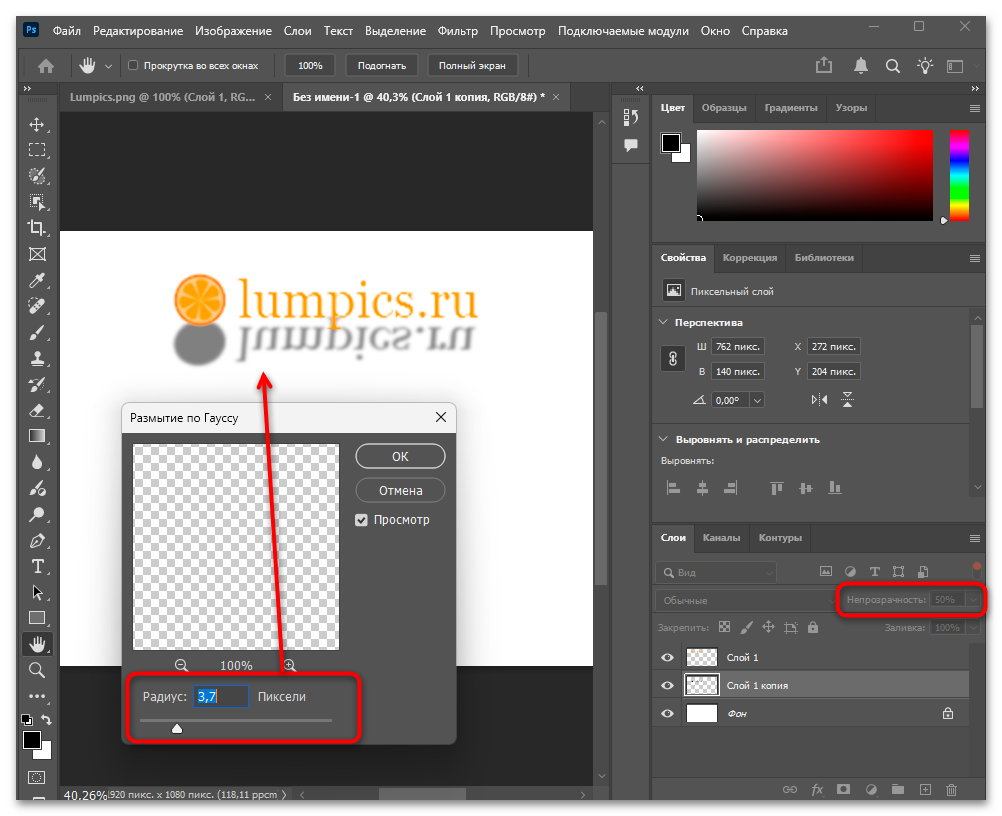Select the Rectangle shape tool
This screenshot has height=816, width=1002.
click(37, 618)
